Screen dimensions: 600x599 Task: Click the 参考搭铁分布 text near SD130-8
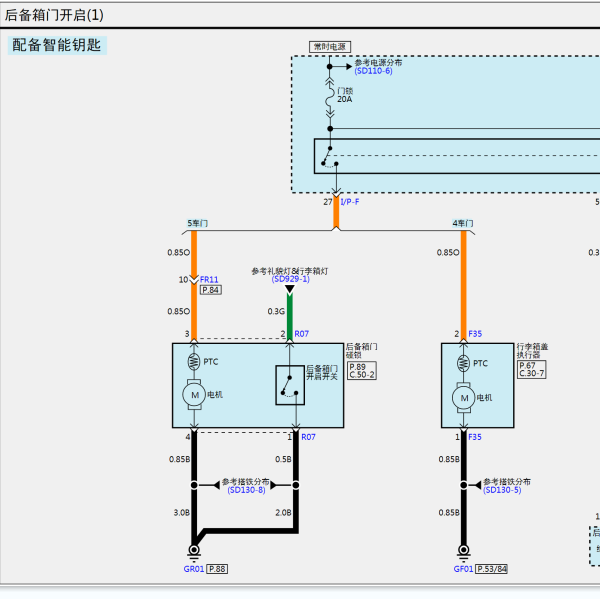[246, 481]
